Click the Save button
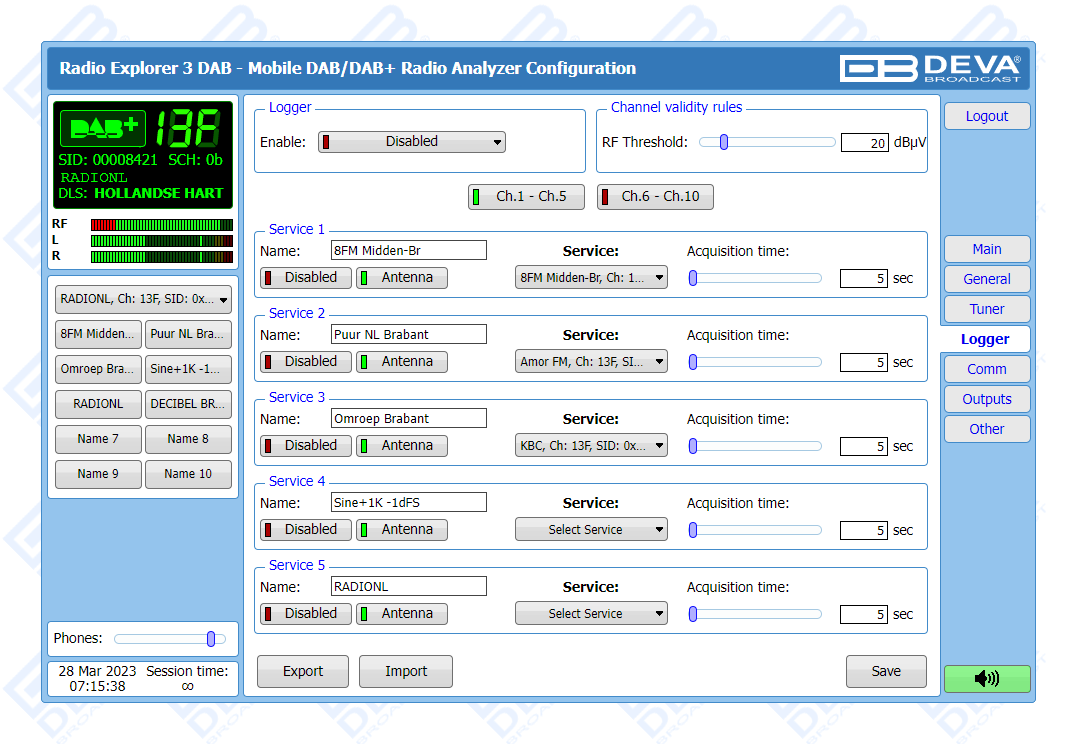Viewport: 1077px width, 744px height. click(885, 672)
